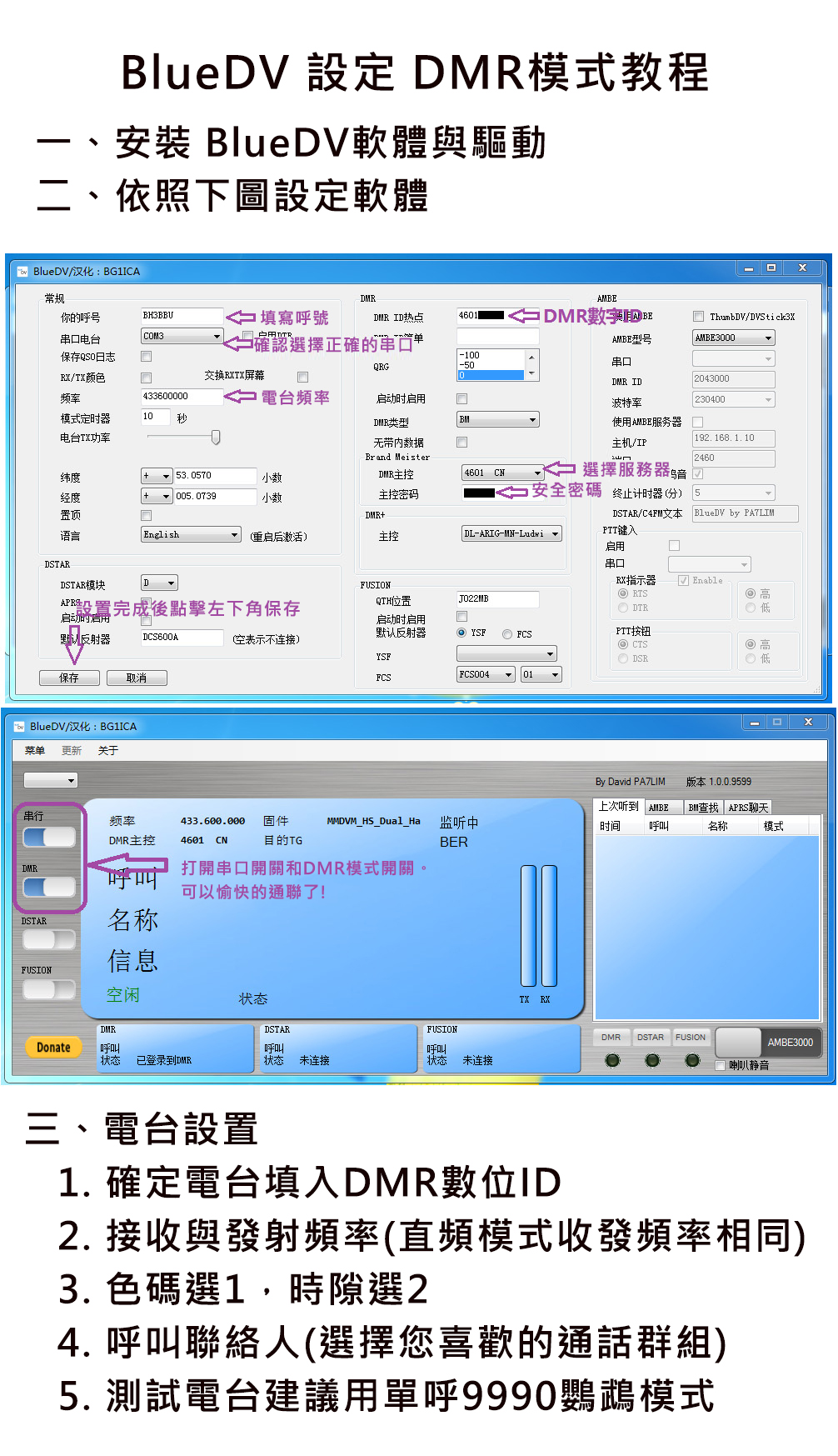This screenshot has height=1456, width=838.
Task: Check the PTT键入 启用 checkbox
Action: pyautogui.click(x=675, y=546)
